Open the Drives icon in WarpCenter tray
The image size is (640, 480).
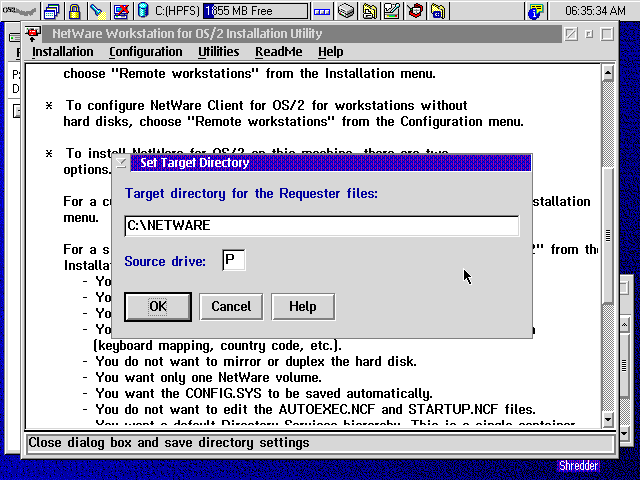click(346, 11)
